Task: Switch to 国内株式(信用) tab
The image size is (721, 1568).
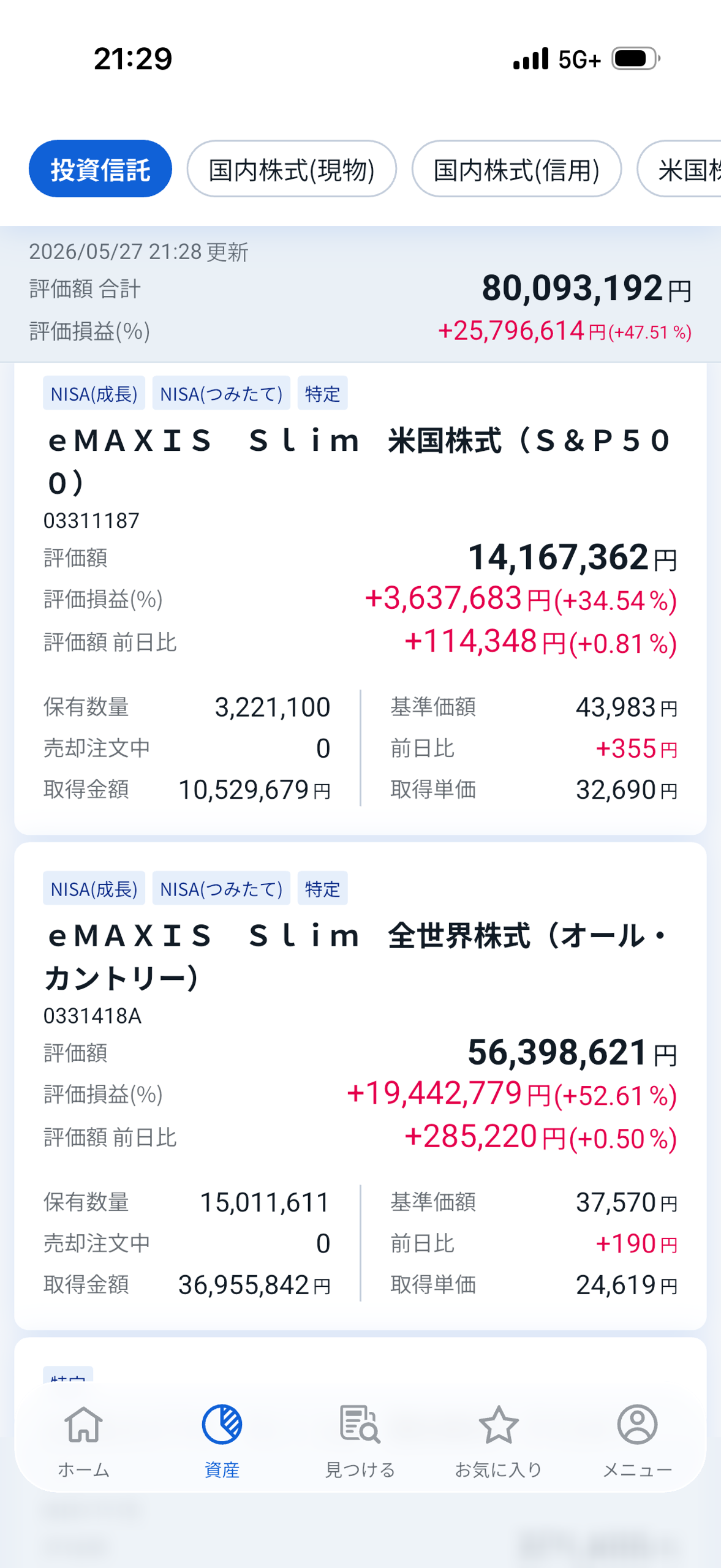Action: pyautogui.click(x=516, y=169)
